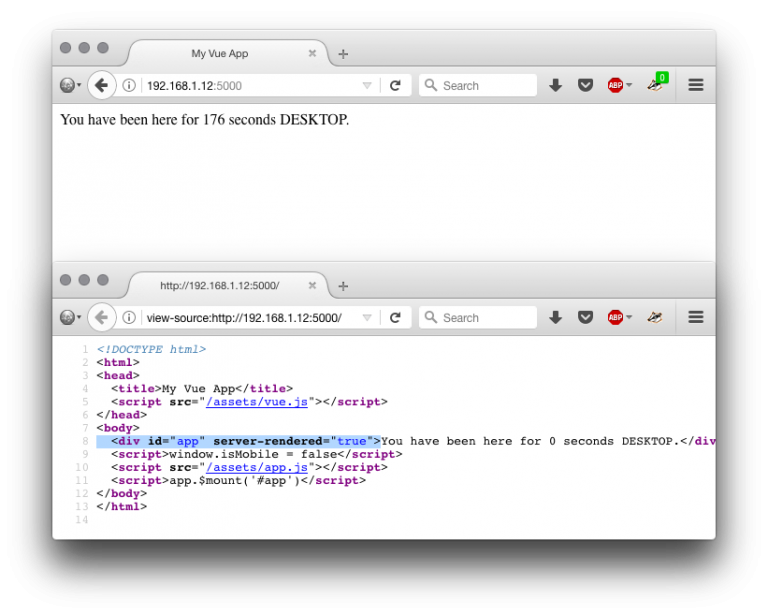Open the /assets/vue.js link

[x=257, y=402]
